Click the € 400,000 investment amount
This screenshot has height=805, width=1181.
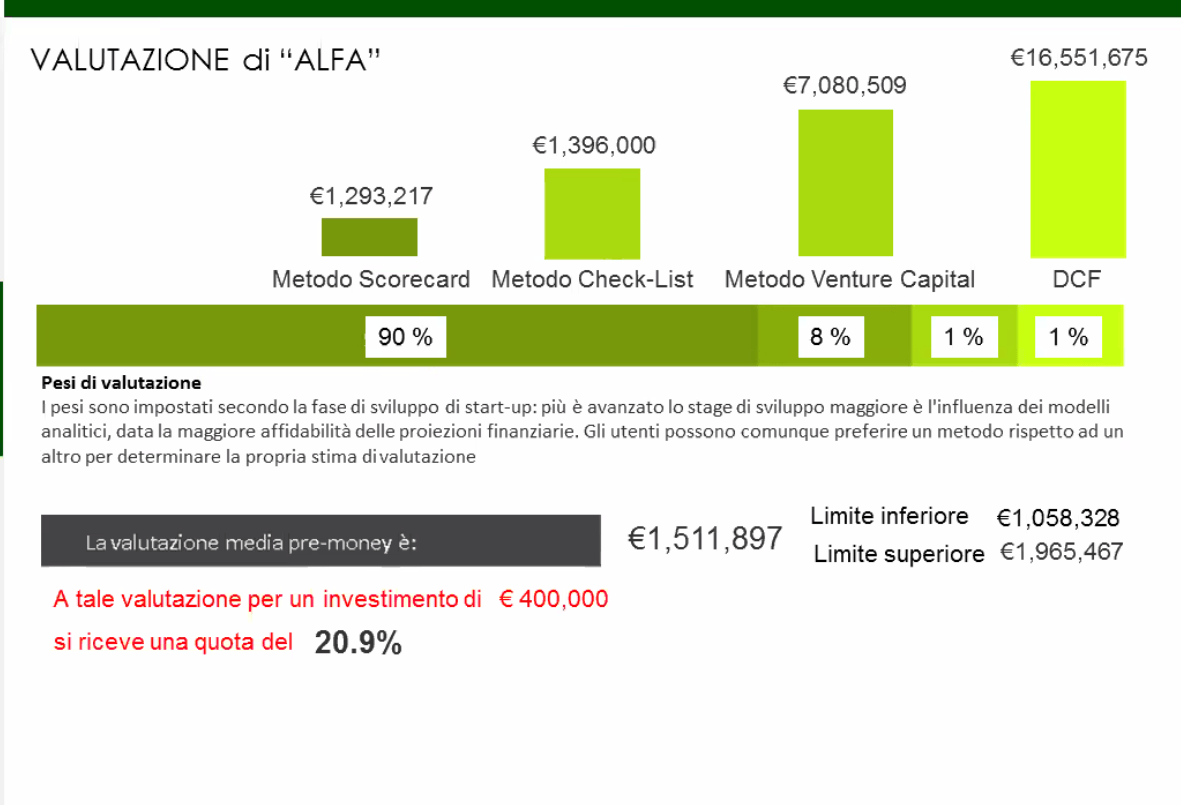pos(554,599)
